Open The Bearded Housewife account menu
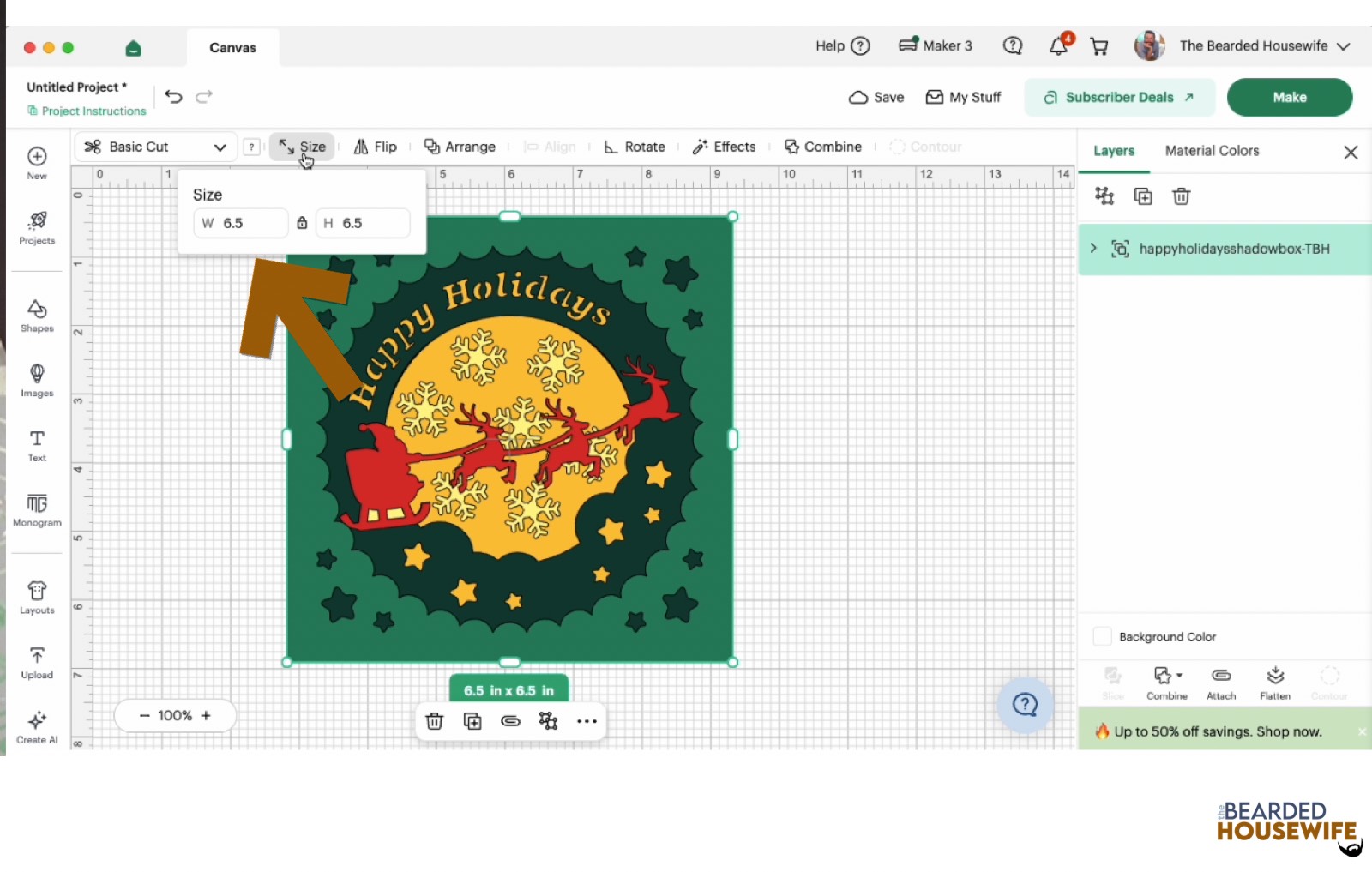The width and height of the screenshot is (1372, 872). pos(1265,46)
